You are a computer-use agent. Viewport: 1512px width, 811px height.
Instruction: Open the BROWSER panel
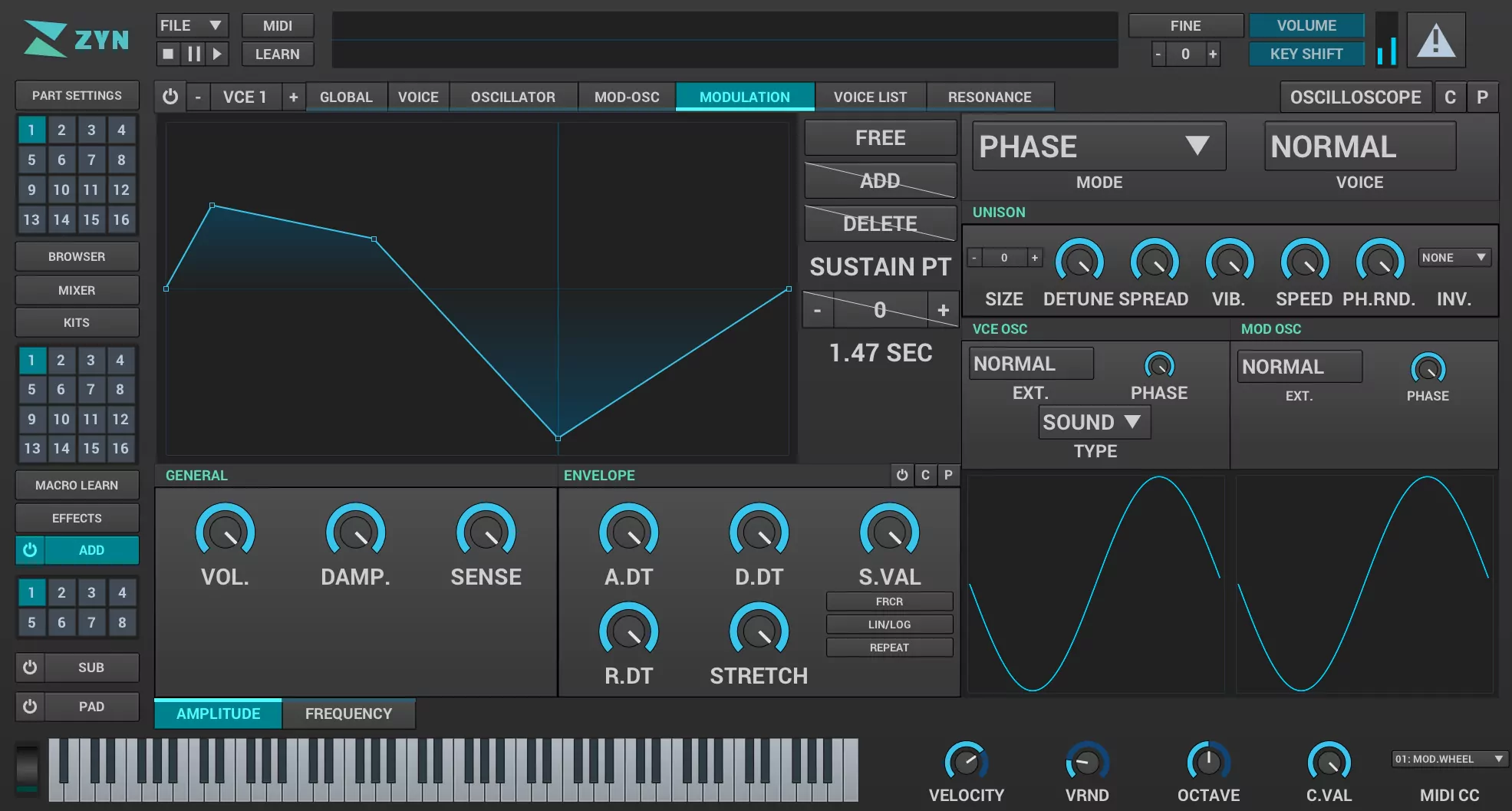coord(77,256)
